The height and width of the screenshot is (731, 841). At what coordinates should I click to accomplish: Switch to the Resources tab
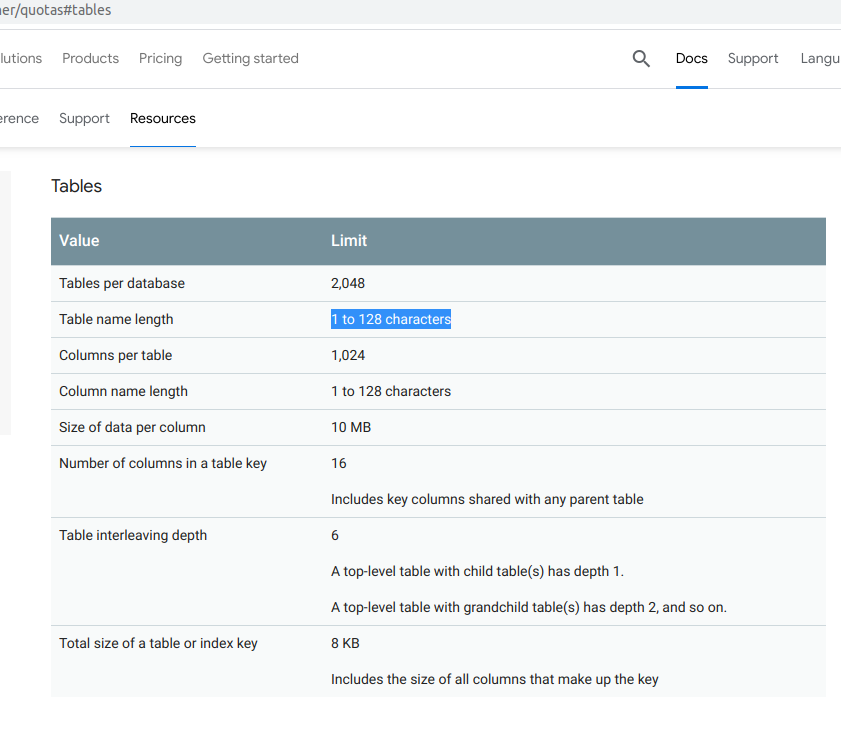tap(163, 119)
